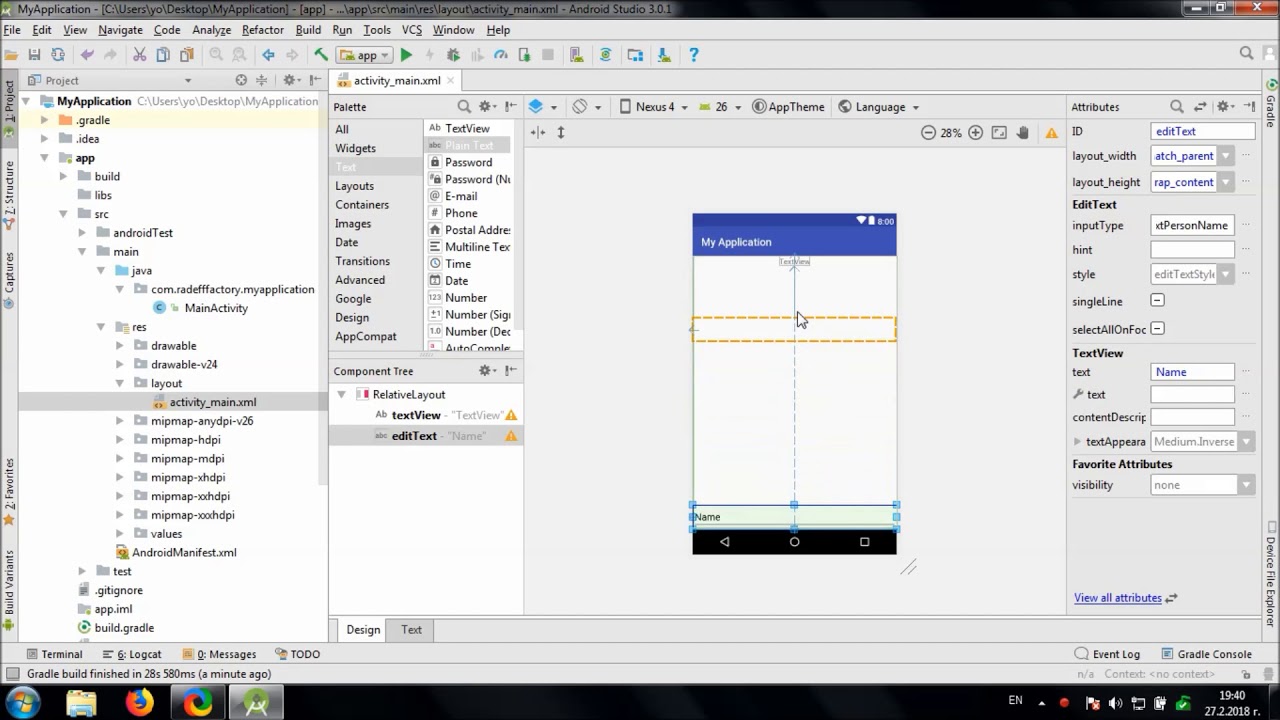Open the Logcat tool window
The height and width of the screenshot is (720, 1280).
[131, 654]
